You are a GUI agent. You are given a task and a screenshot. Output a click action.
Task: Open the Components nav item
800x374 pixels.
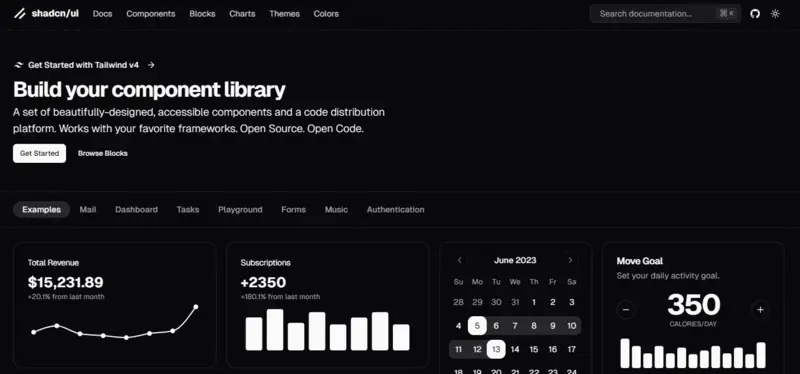coord(151,14)
